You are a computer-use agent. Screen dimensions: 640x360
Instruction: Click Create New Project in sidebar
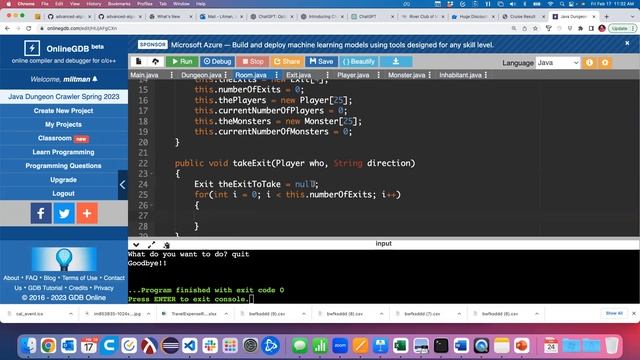coord(64,111)
